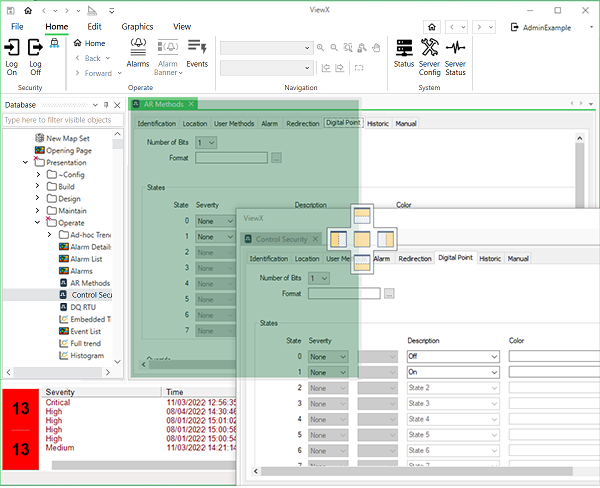Image resolution: width=600 pixels, height=488 pixels.
Task: Click the top docking guide icon
Action: pos(362,217)
